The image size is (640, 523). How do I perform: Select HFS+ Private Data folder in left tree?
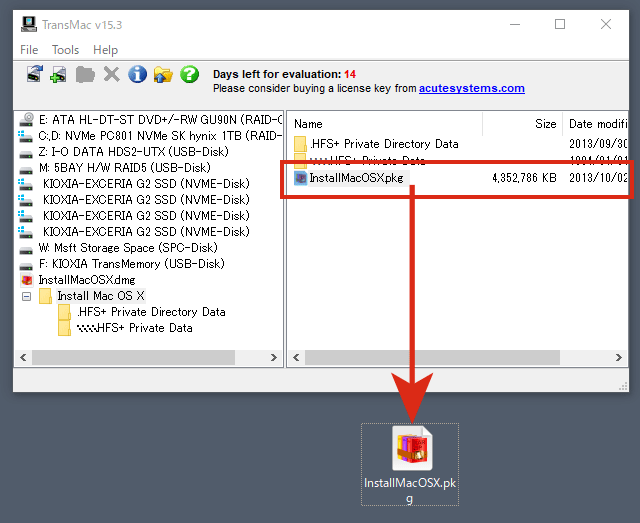tap(134, 328)
